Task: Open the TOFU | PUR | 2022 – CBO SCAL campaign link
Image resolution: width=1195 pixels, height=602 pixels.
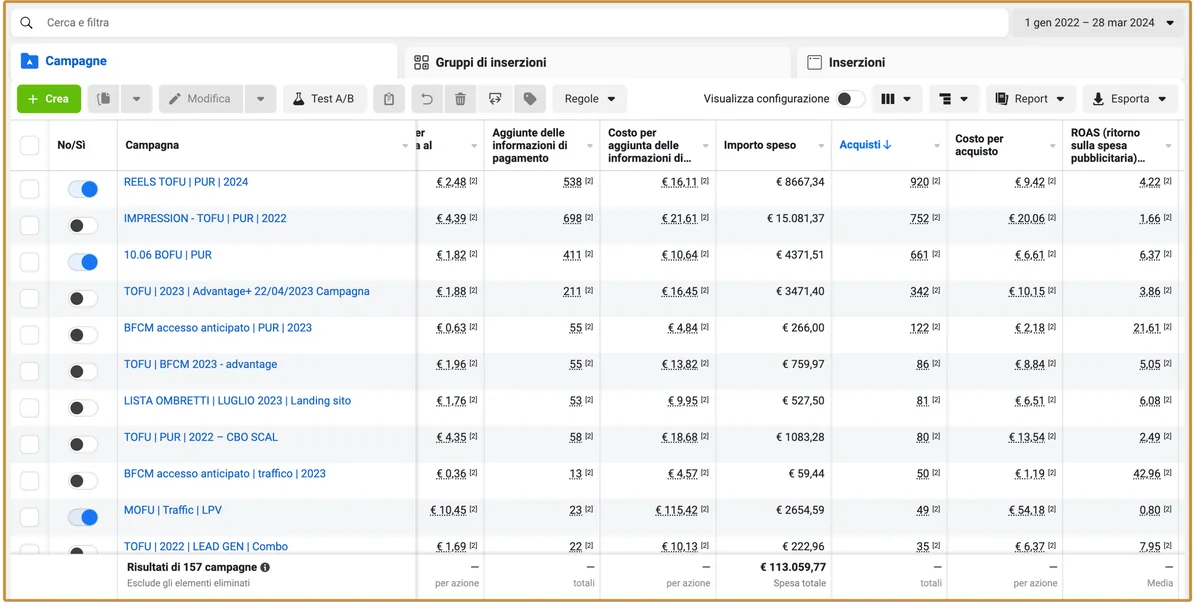Action: 201,437
